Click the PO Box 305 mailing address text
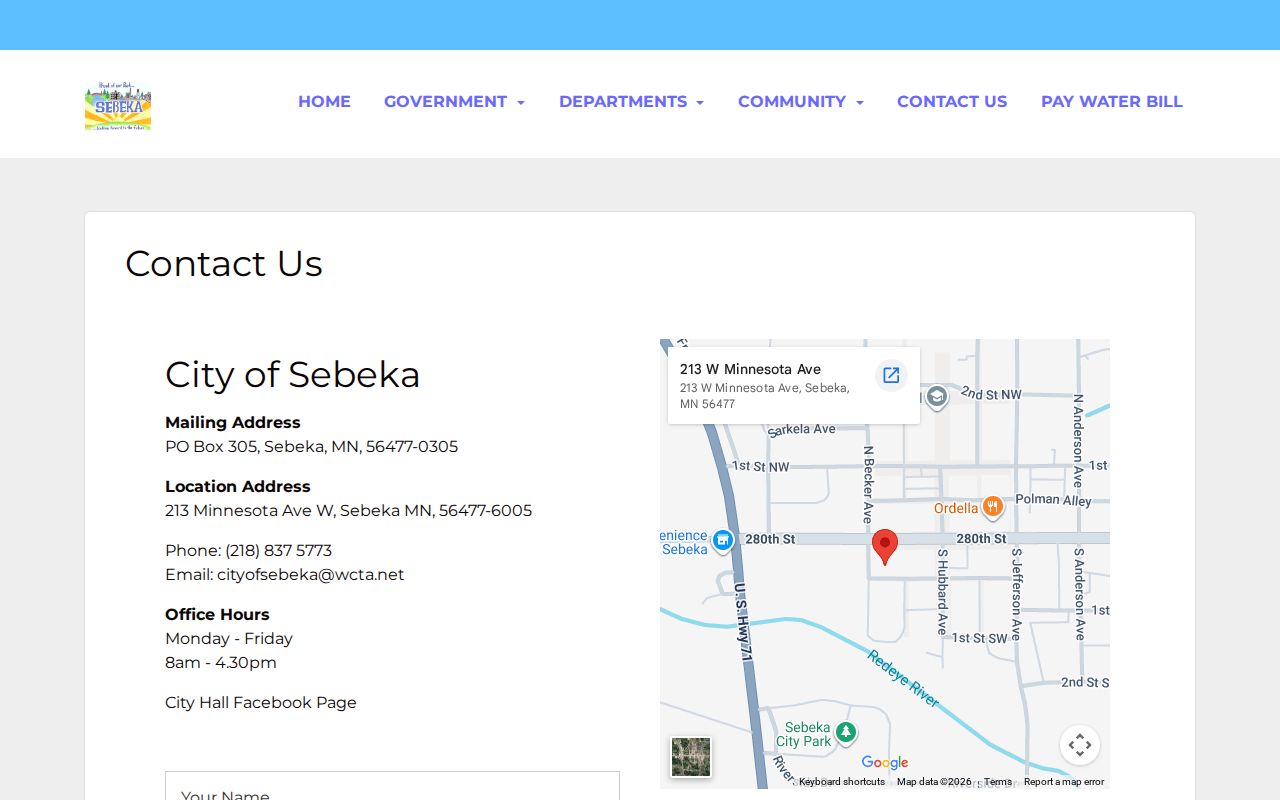 click(x=311, y=447)
